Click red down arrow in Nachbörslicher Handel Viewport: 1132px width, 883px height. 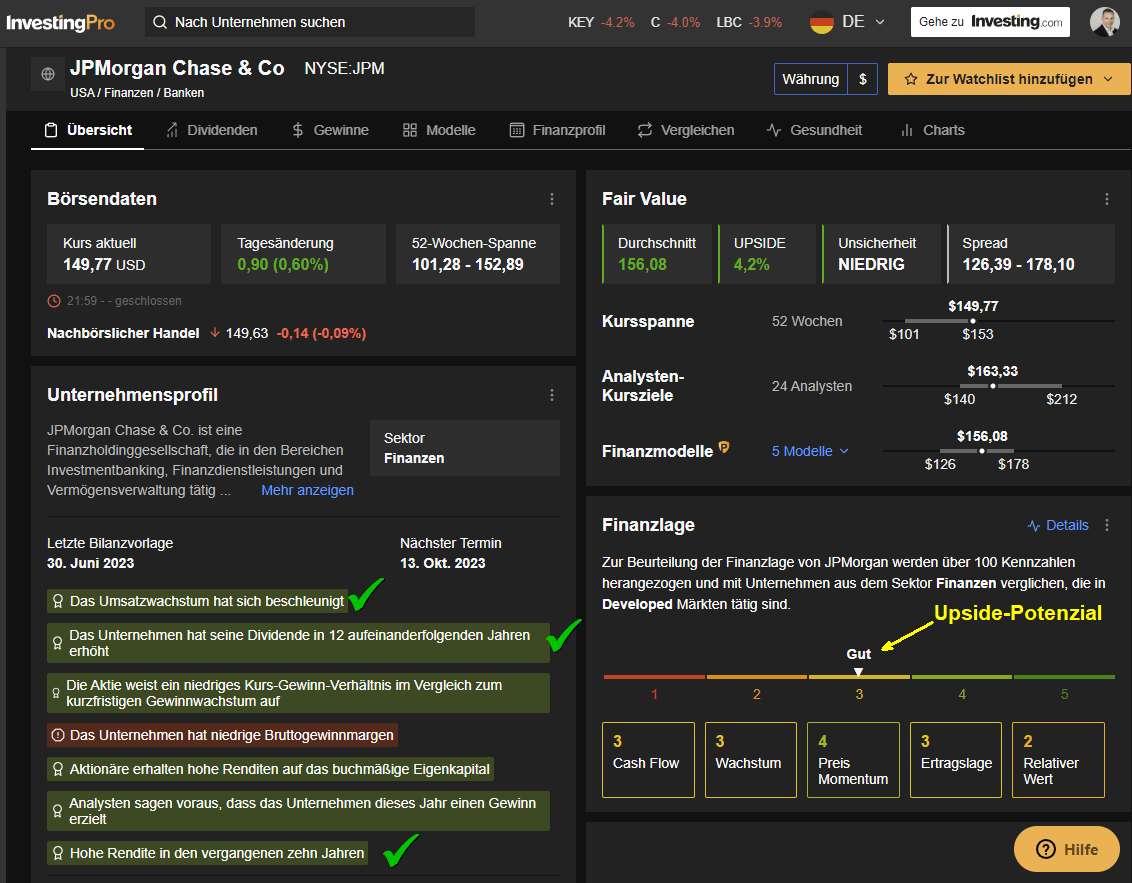click(214, 333)
